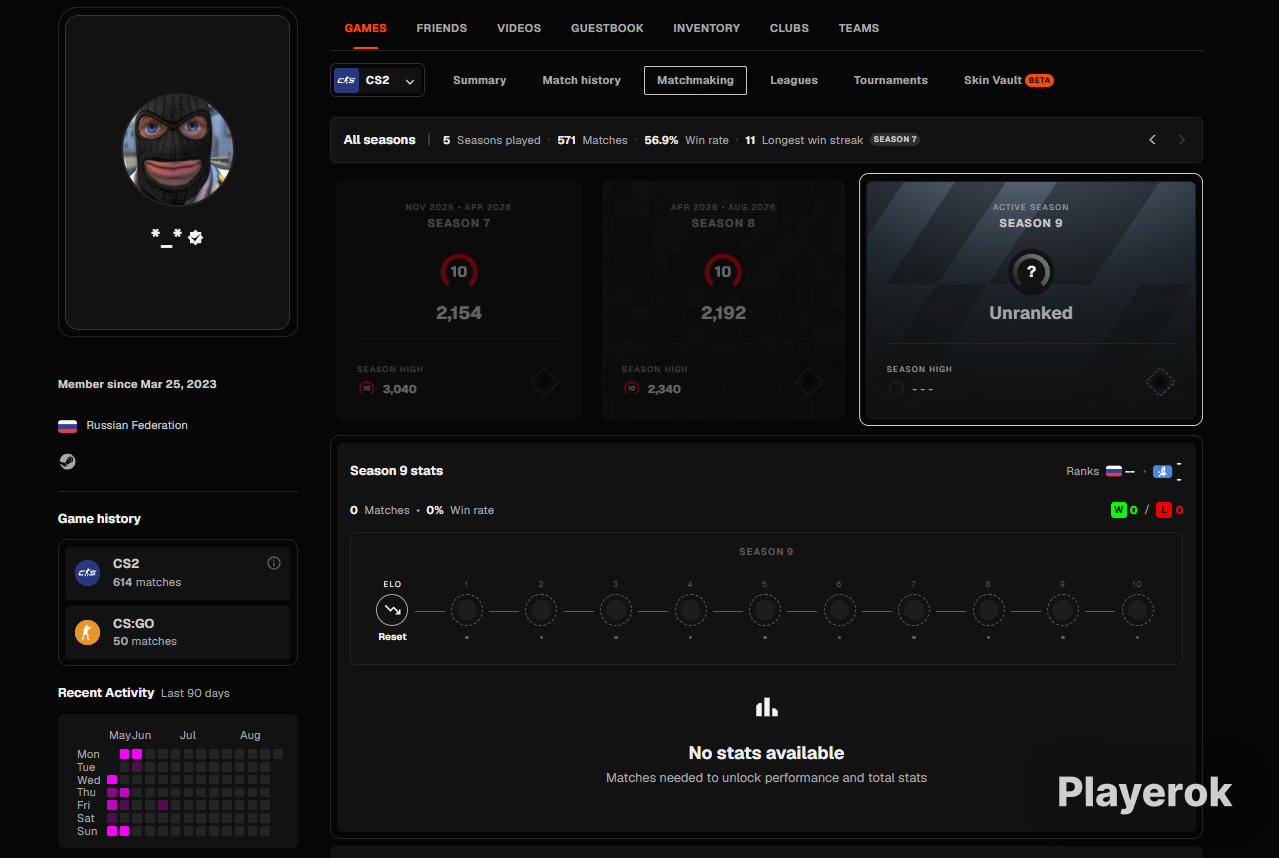1279x858 pixels.
Task: Open the TEAMS tab
Action: pyautogui.click(x=859, y=28)
